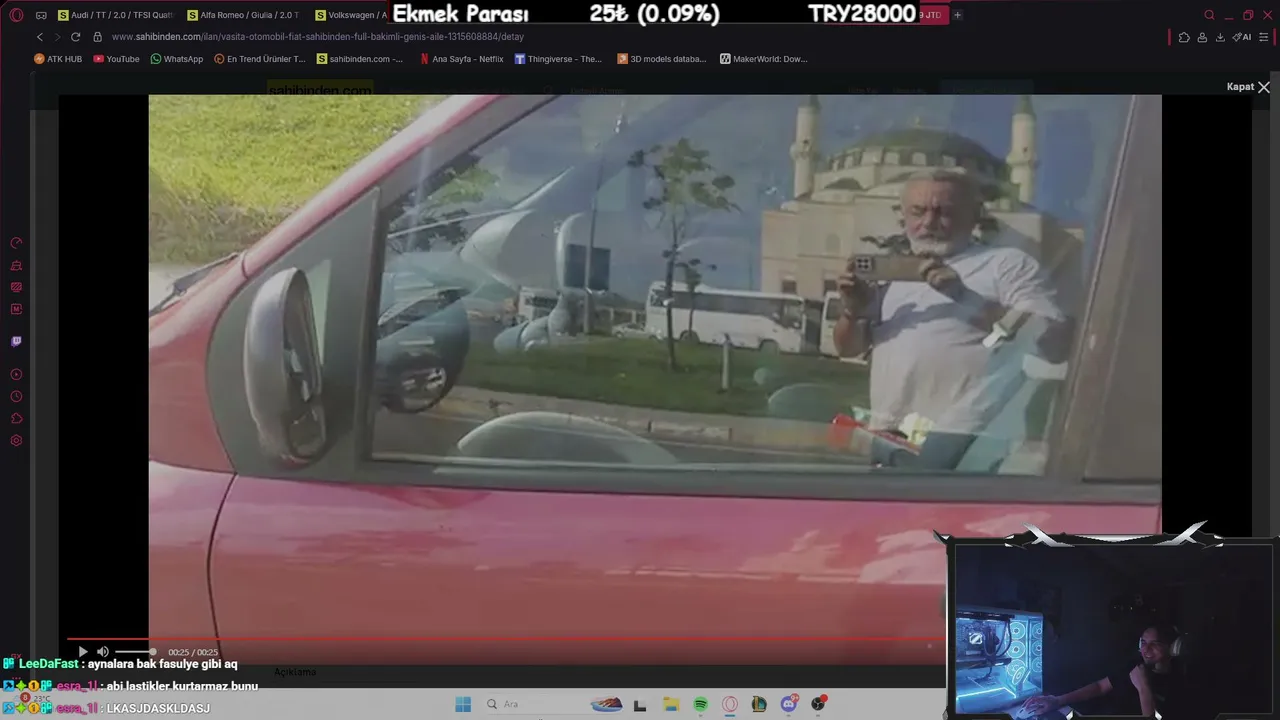Open browsing history clock in sidebar

click(x=16, y=397)
